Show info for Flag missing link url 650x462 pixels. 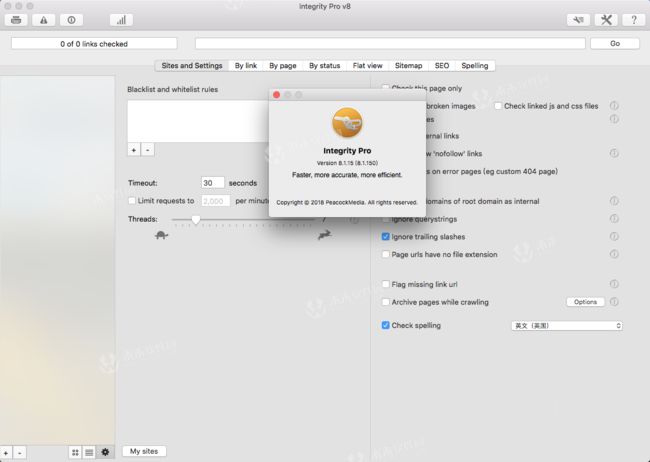(x=614, y=284)
